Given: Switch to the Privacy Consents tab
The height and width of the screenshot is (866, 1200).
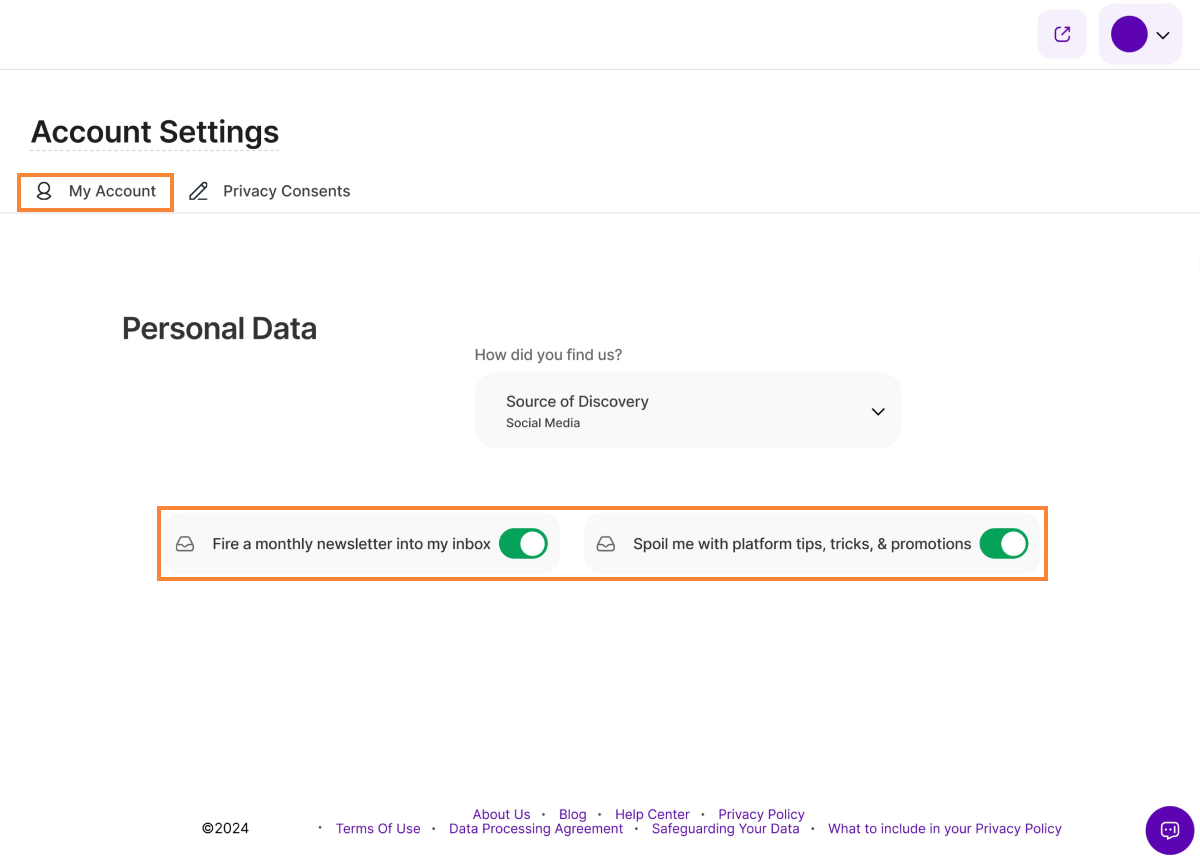Looking at the screenshot, I should click(286, 191).
